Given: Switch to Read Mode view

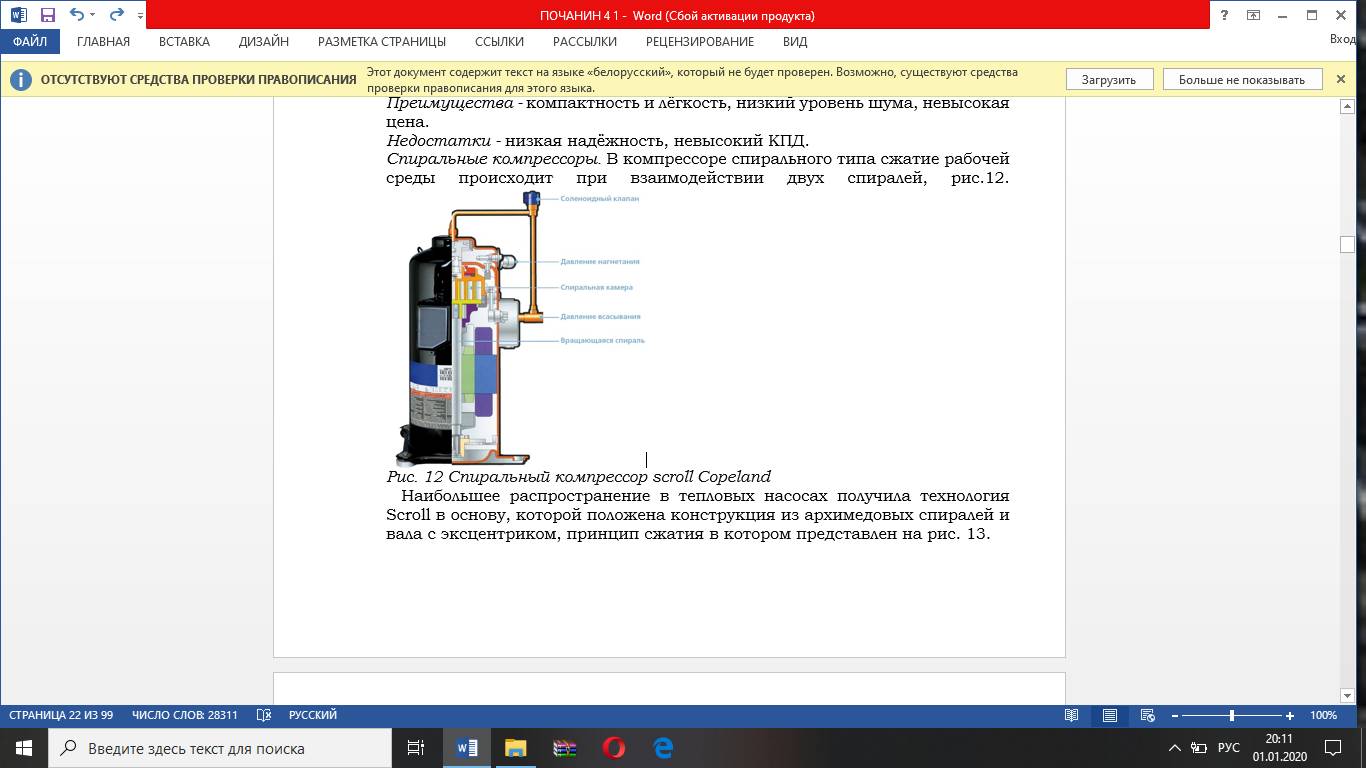Looking at the screenshot, I should (x=1072, y=715).
